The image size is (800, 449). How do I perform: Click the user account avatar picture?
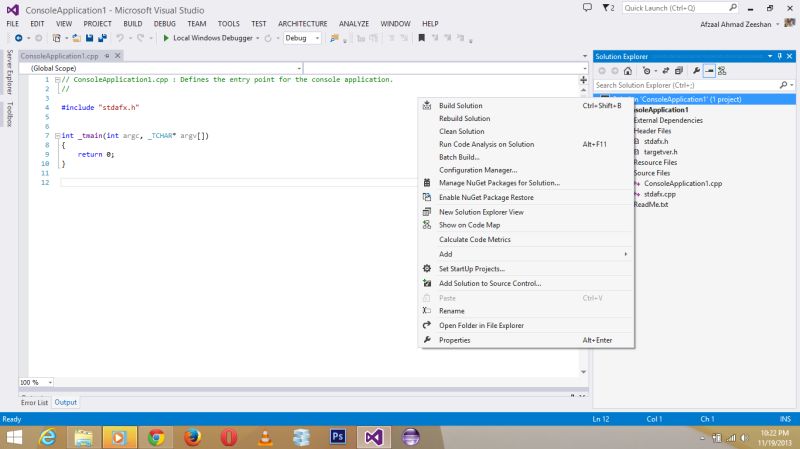click(790, 23)
